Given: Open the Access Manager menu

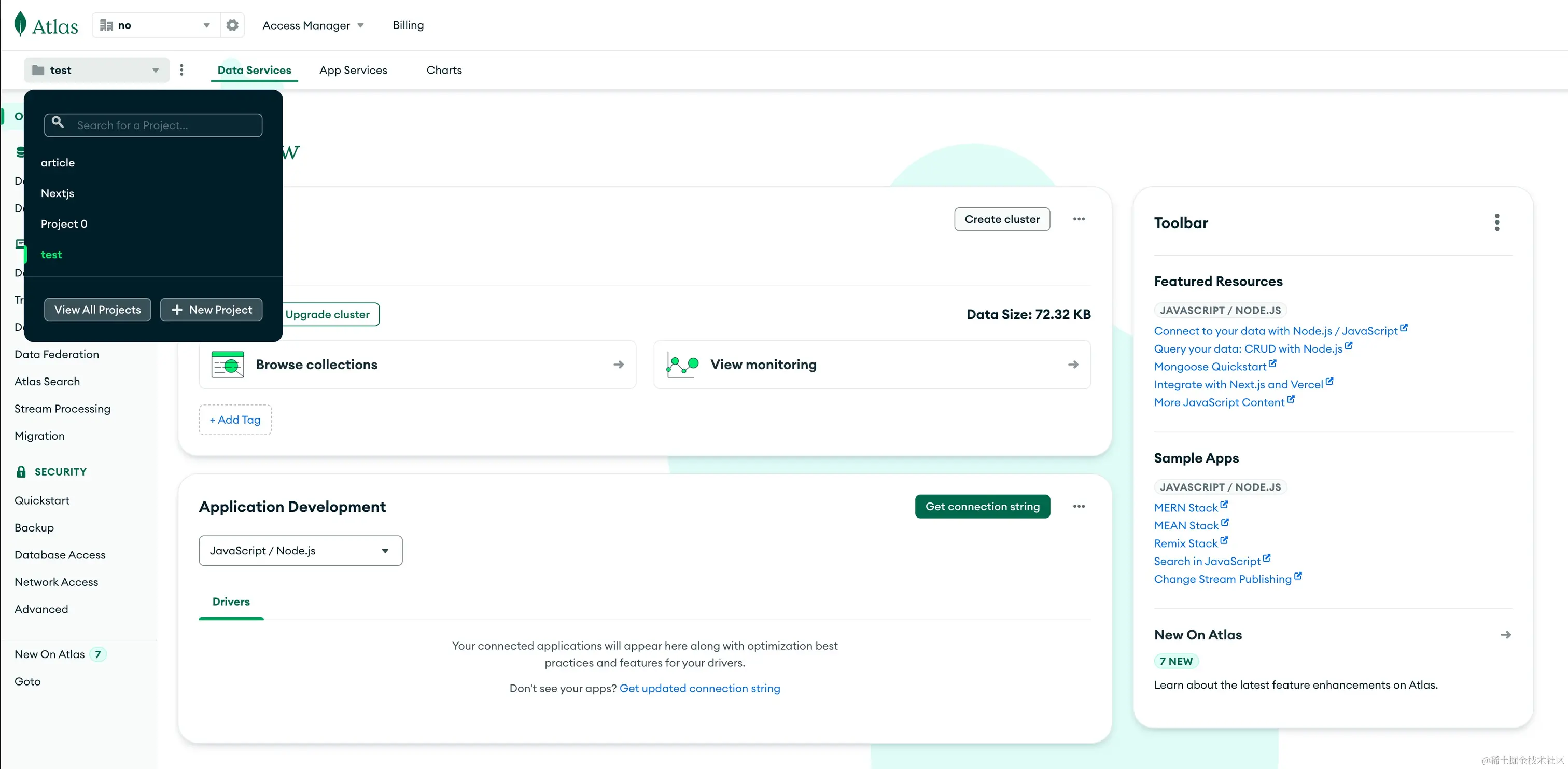Looking at the screenshot, I should pos(313,25).
